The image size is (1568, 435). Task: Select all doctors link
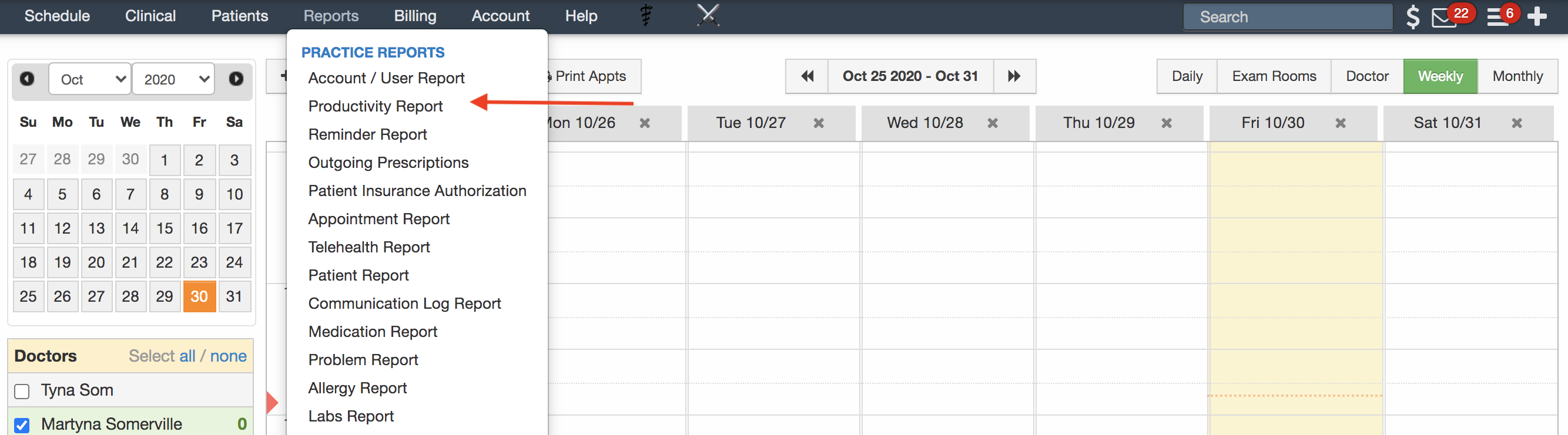[x=187, y=356]
